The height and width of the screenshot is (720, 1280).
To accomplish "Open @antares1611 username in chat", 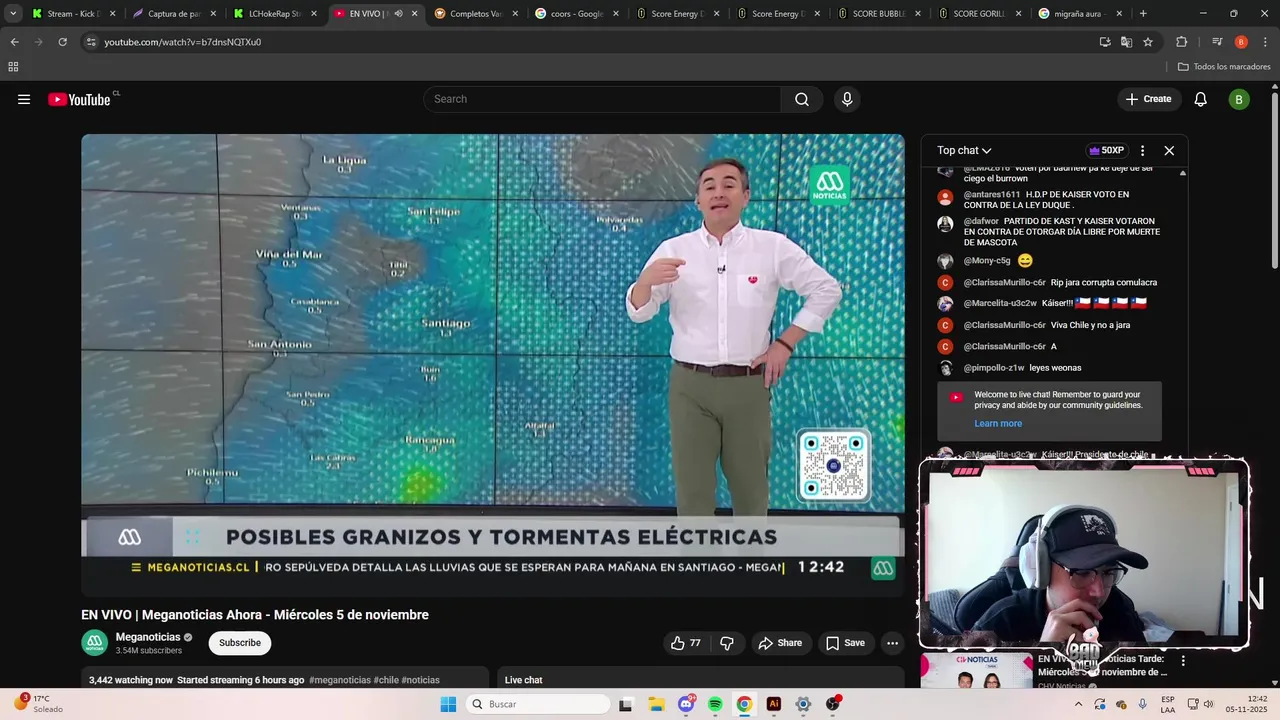I will click(992, 194).
